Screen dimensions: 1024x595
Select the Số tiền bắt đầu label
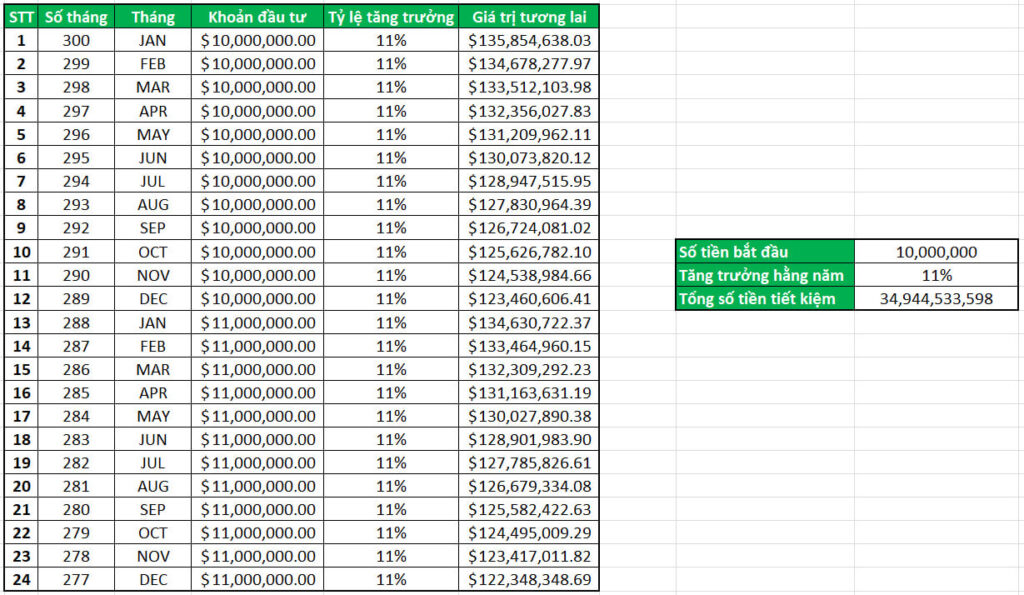tap(765, 252)
